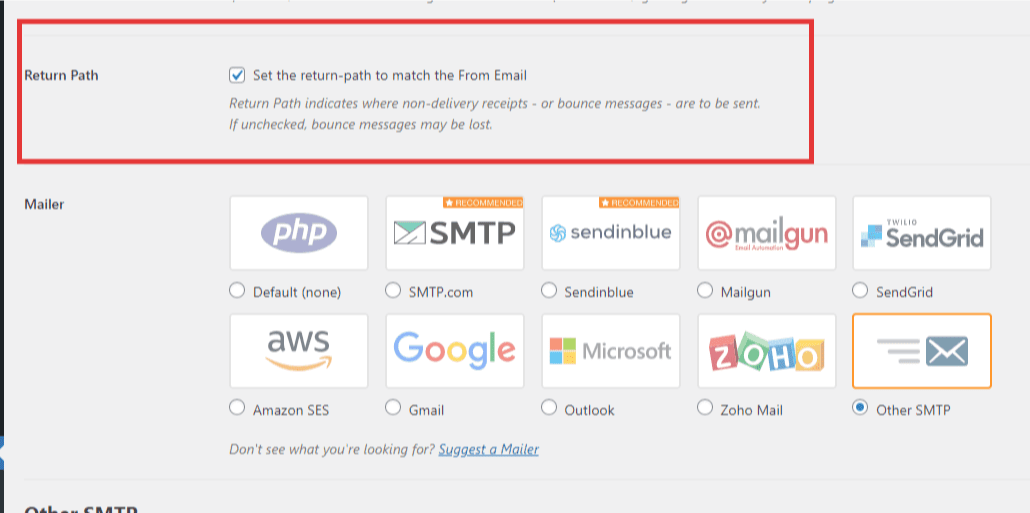This screenshot has width=1030, height=513.
Task: Select the Other SMTP envelope tile
Action: pos(922,351)
